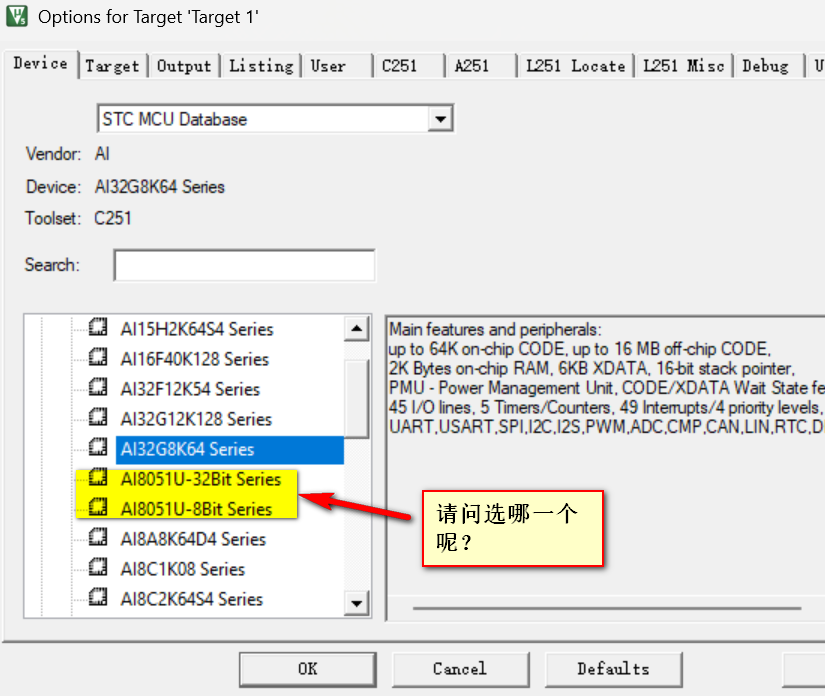Select AI8C1K08 Series in device list
825x696 pixels.
click(x=183, y=569)
